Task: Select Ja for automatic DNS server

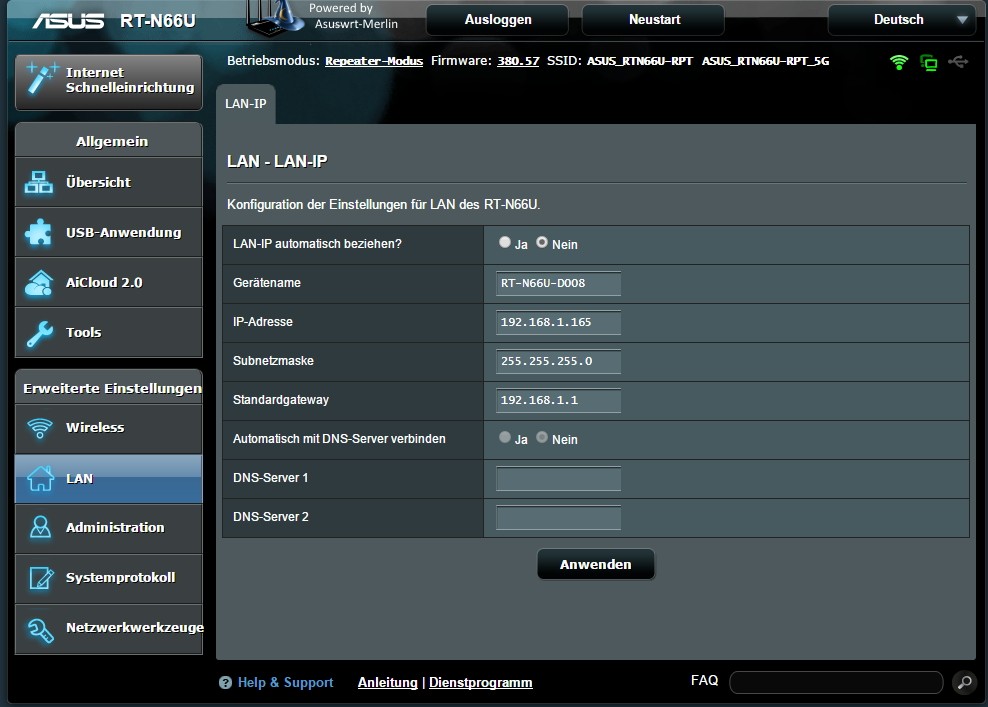Action: (505, 438)
